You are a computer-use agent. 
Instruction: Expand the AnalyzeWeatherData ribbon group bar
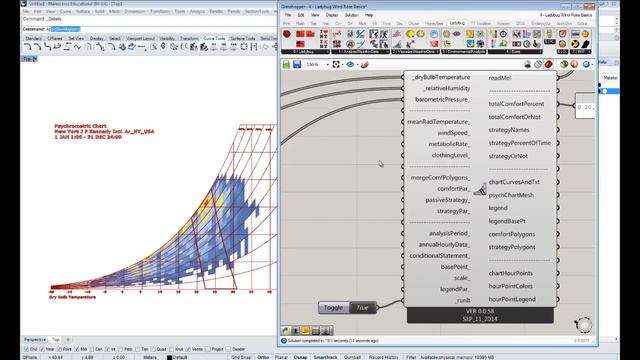(x=360, y=52)
